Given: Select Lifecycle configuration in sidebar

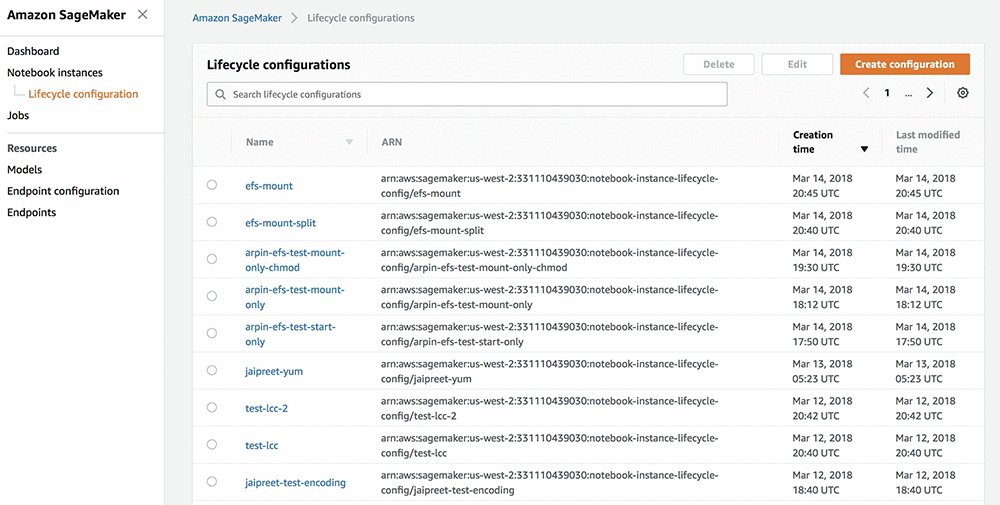Looking at the screenshot, I should [x=83, y=94].
